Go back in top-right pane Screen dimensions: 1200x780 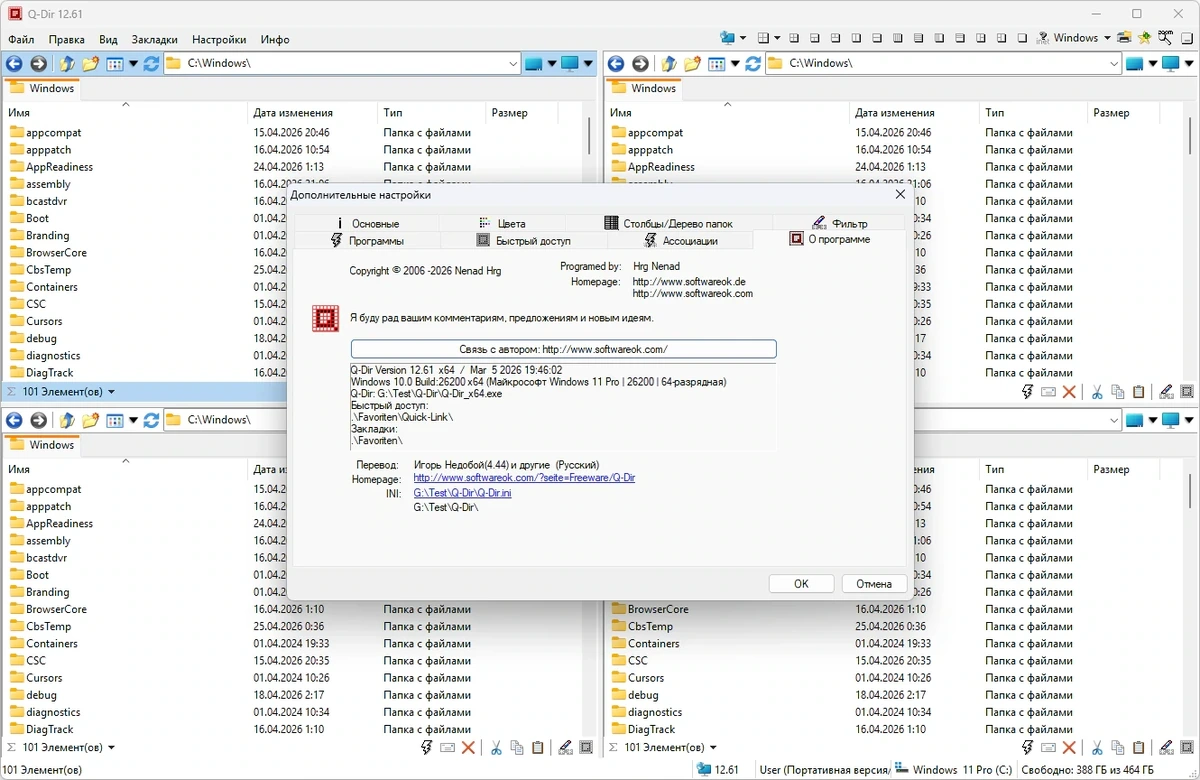[x=616, y=63]
